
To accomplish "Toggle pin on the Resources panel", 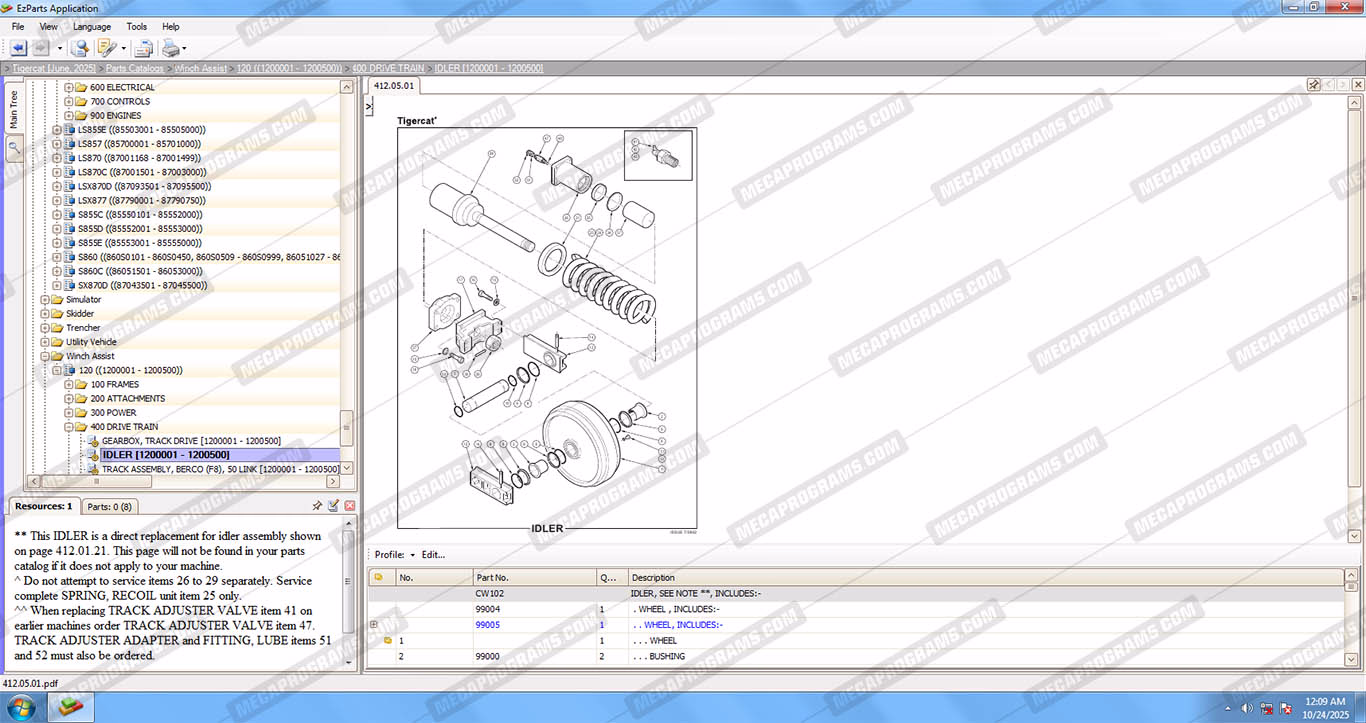I will [317, 506].
